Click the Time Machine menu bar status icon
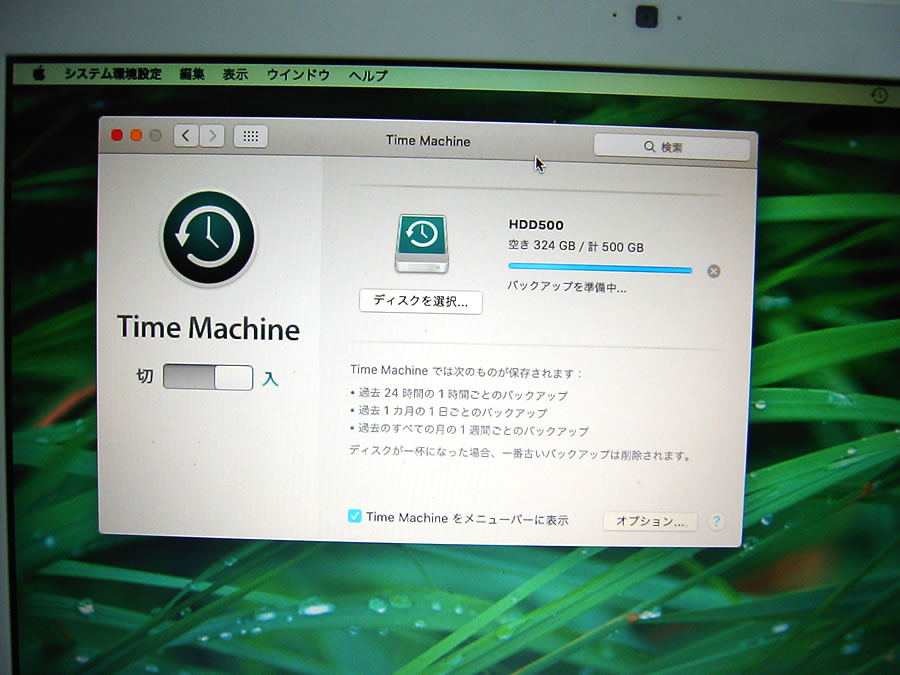This screenshot has height=675, width=900. (879, 95)
